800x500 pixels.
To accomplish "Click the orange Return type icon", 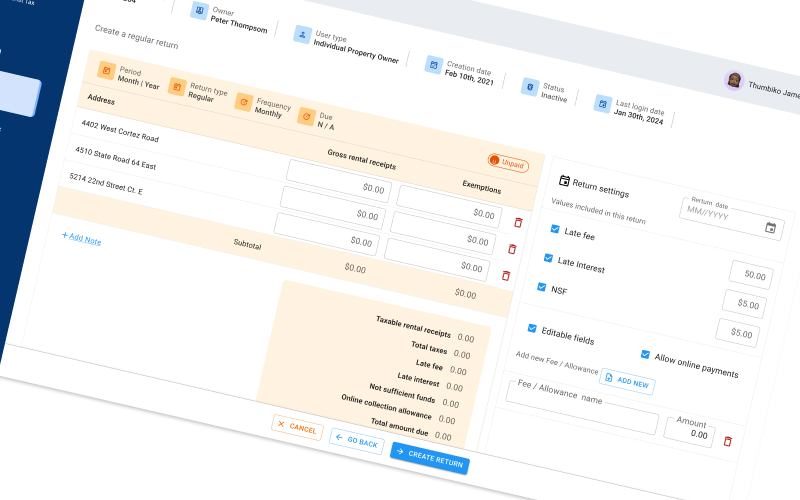I will click(x=177, y=87).
